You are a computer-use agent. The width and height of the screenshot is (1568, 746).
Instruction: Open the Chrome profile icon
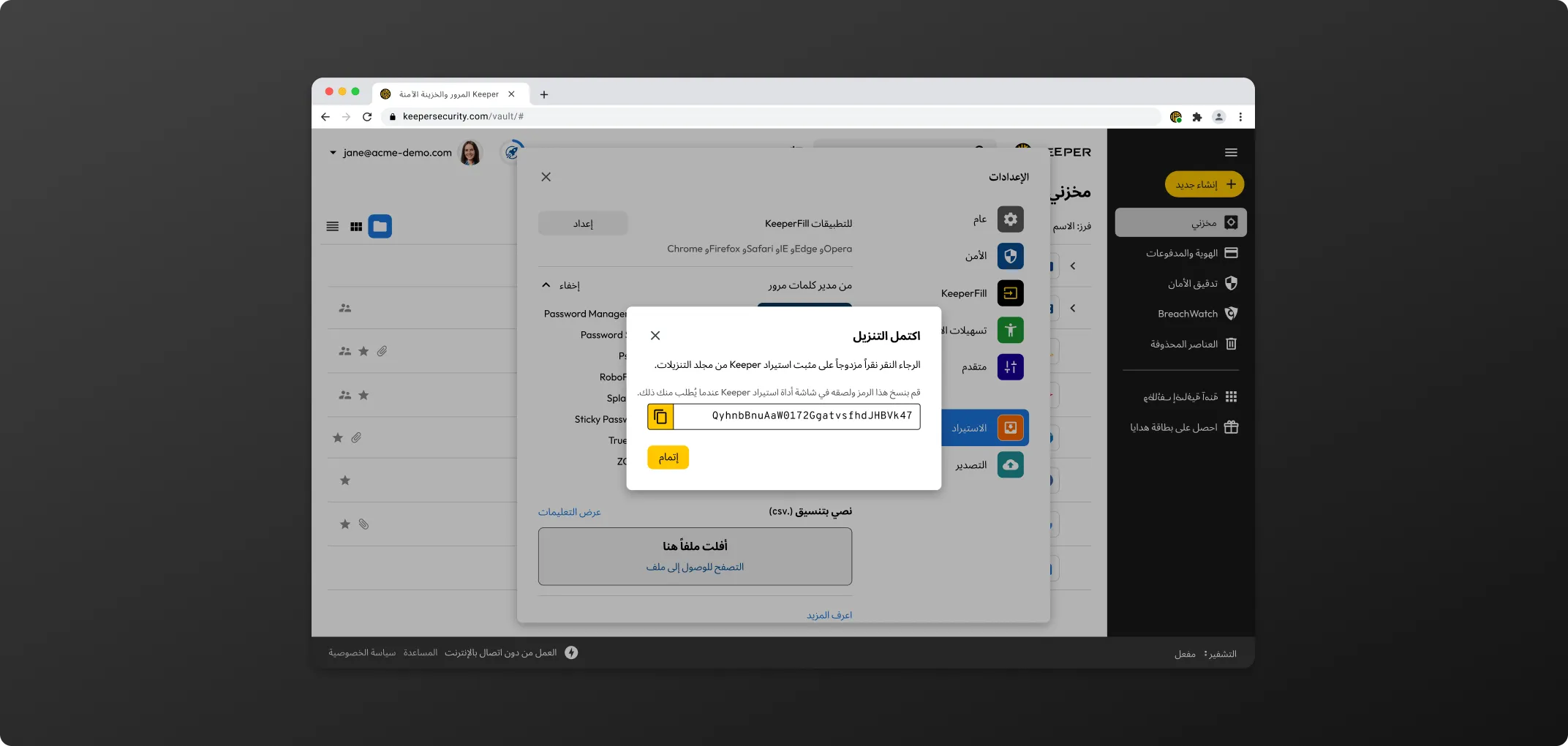pyautogui.click(x=1219, y=117)
